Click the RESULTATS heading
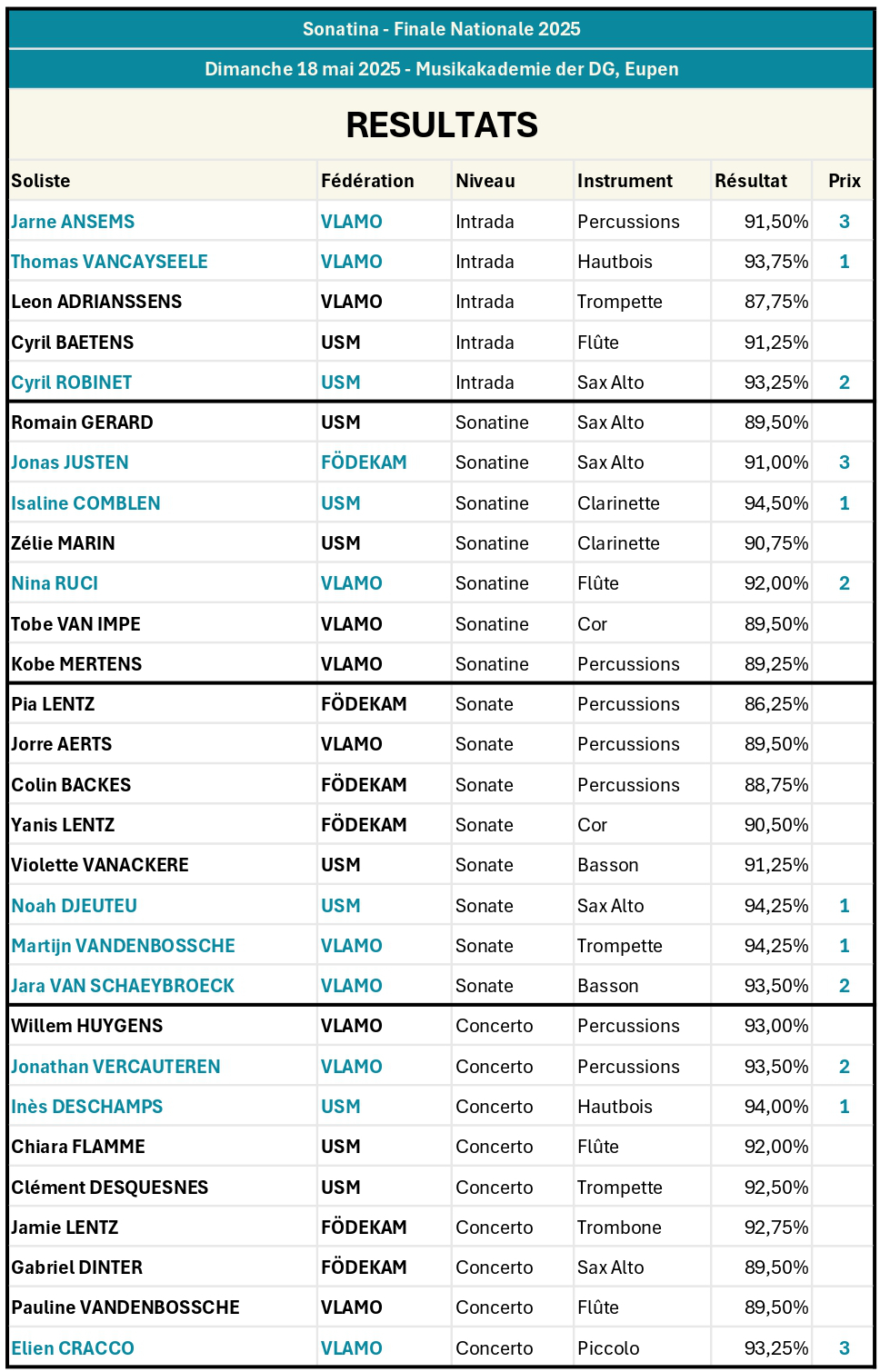This screenshot has height=1372, width=880. (442, 125)
